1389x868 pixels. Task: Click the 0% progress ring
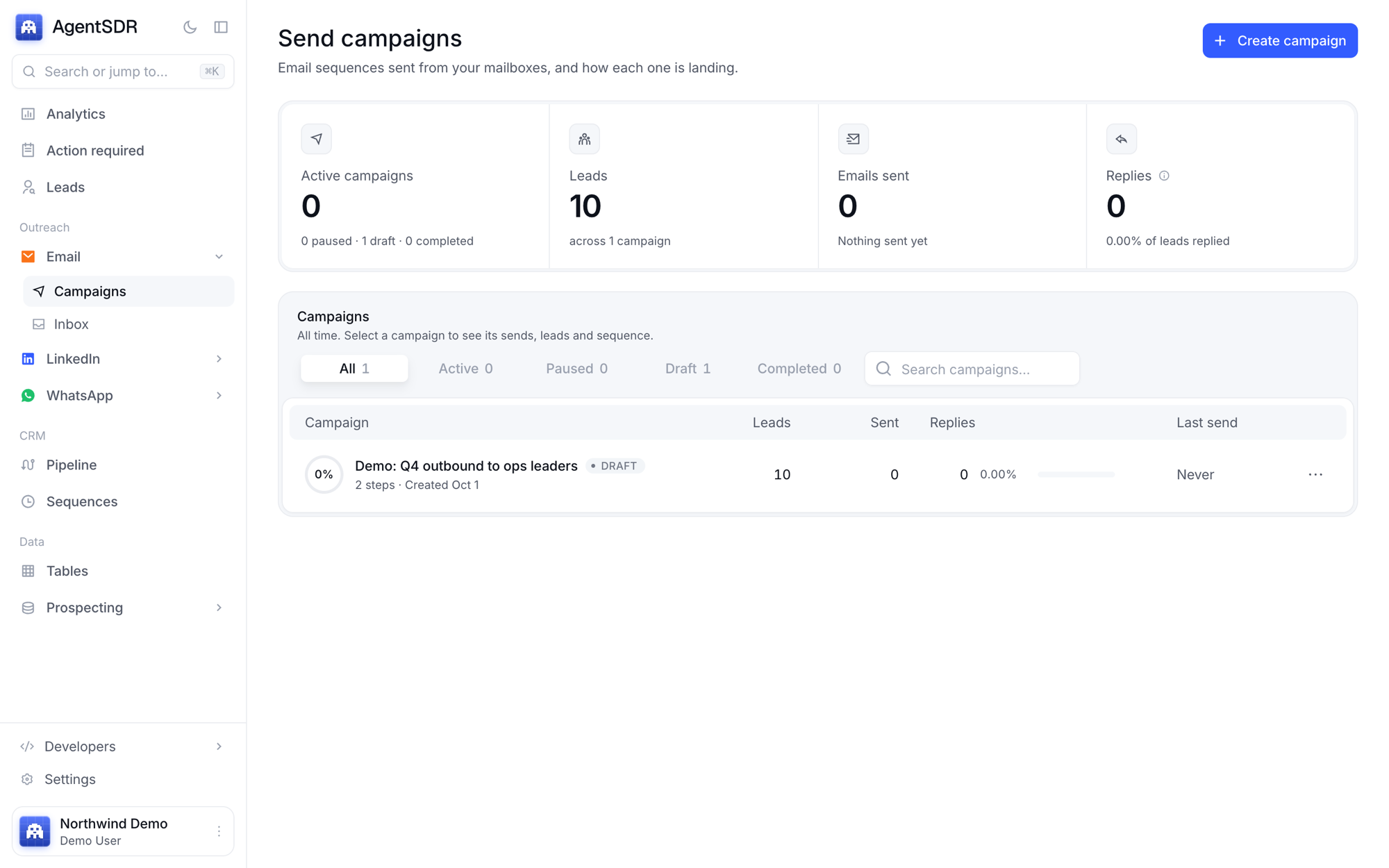pos(324,475)
